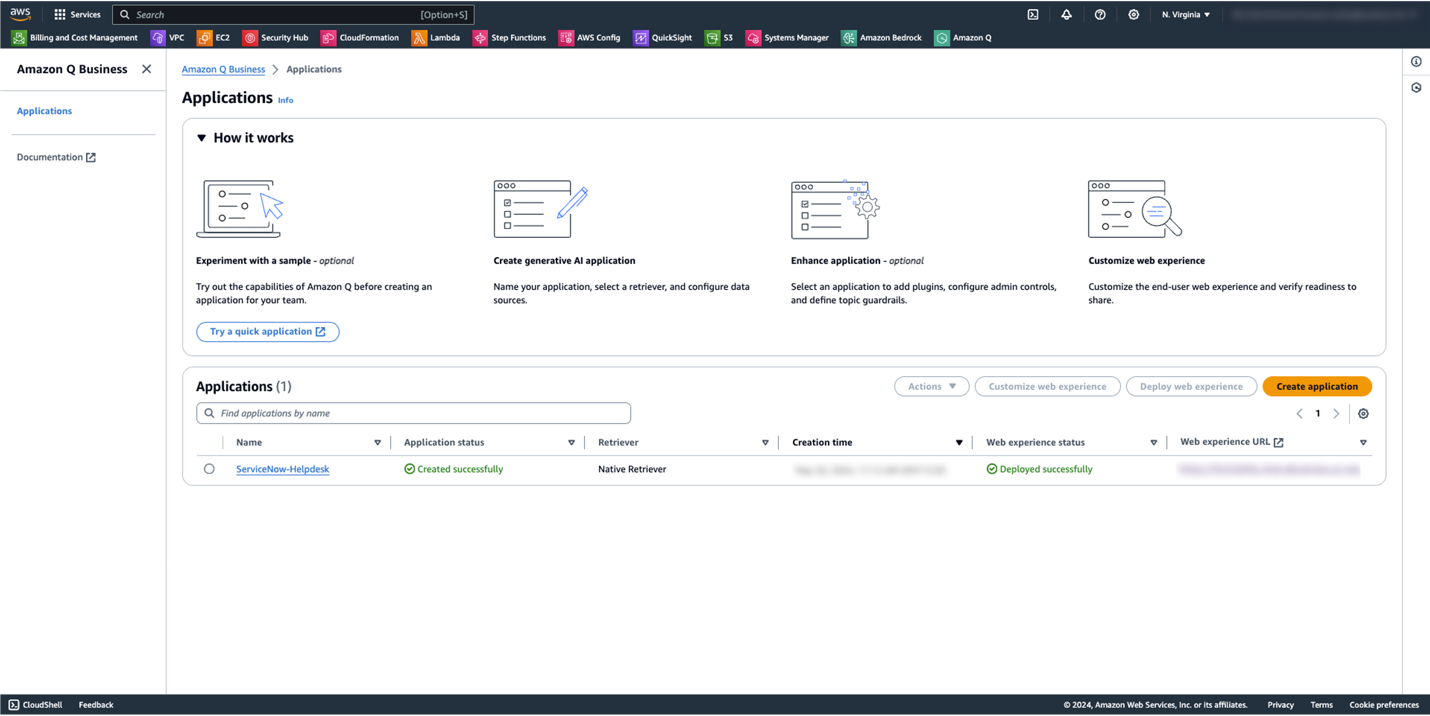Close the Amazon Q Business side navigation
1430x716 pixels.
(x=147, y=69)
